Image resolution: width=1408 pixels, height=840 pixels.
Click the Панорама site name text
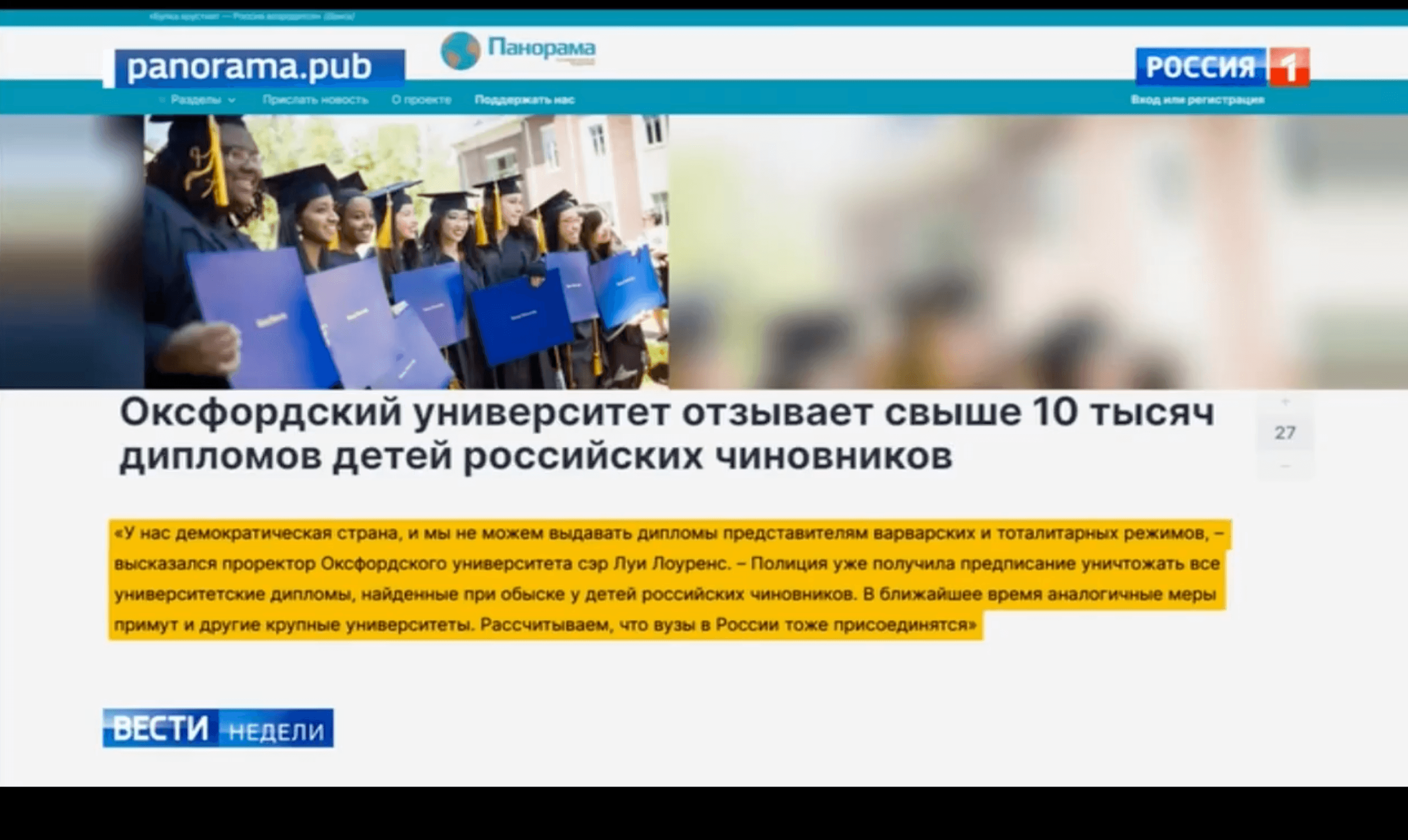[542, 48]
